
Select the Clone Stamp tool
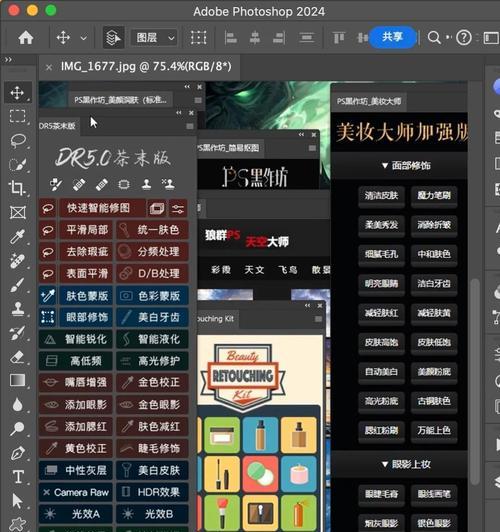click(17, 308)
